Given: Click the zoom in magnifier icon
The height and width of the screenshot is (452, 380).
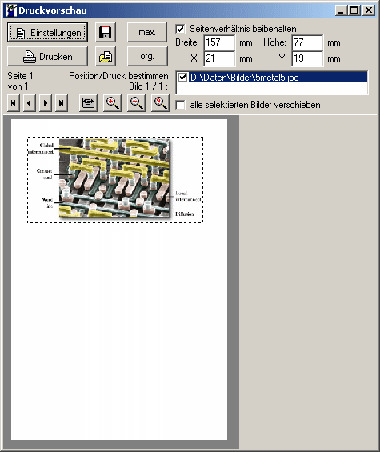Looking at the screenshot, I should click(112, 103).
